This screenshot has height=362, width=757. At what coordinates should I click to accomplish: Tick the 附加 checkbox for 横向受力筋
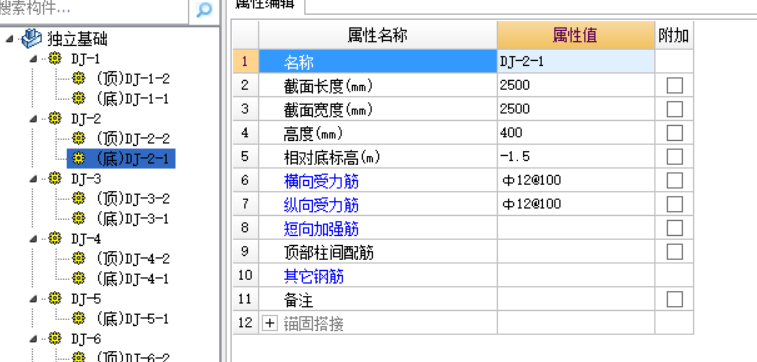click(674, 181)
